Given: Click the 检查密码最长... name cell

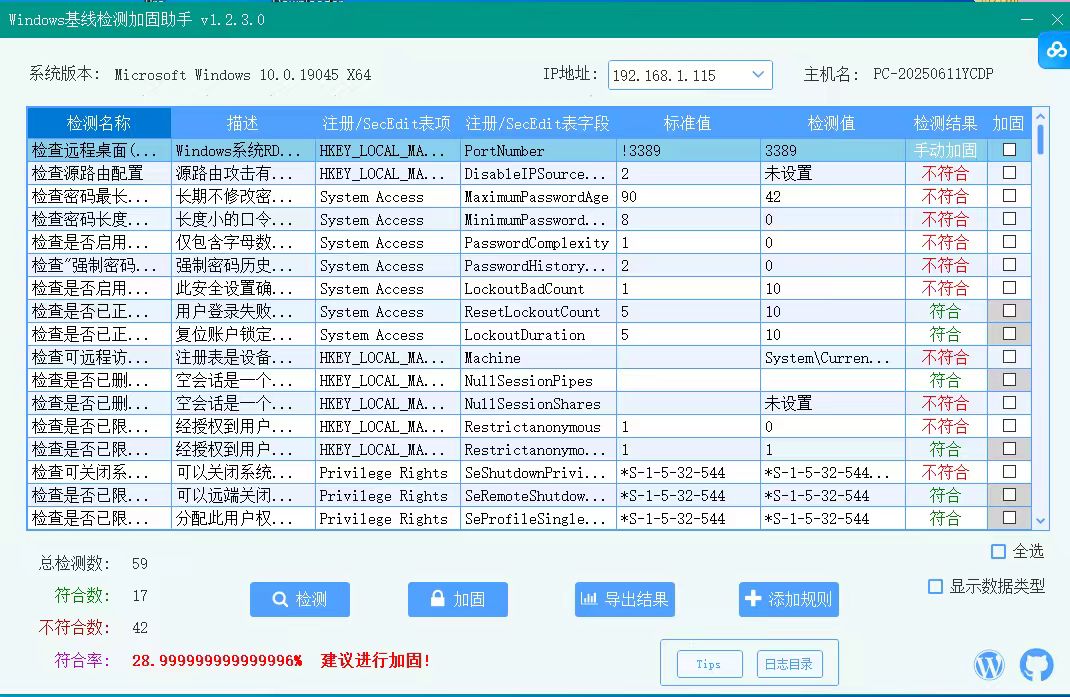Looking at the screenshot, I should [x=99, y=197].
